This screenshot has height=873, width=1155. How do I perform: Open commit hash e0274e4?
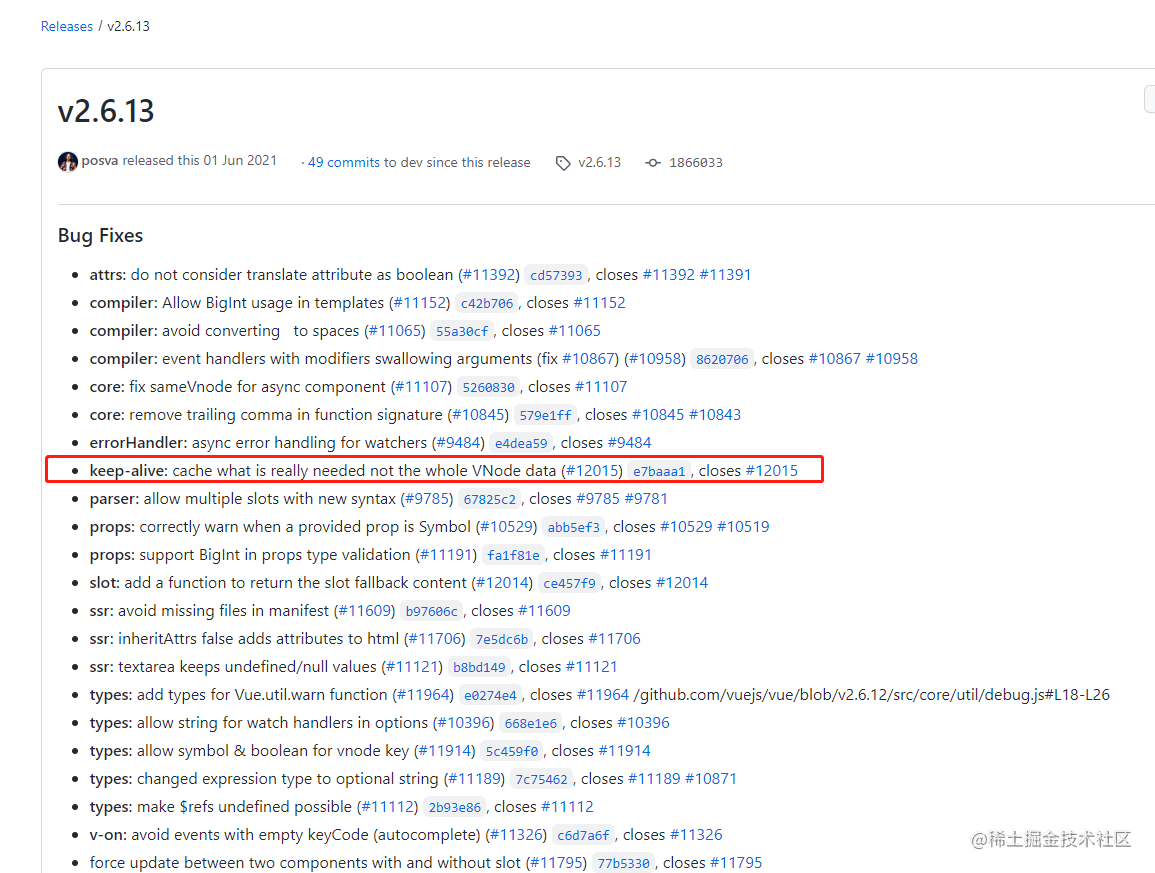pos(491,695)
